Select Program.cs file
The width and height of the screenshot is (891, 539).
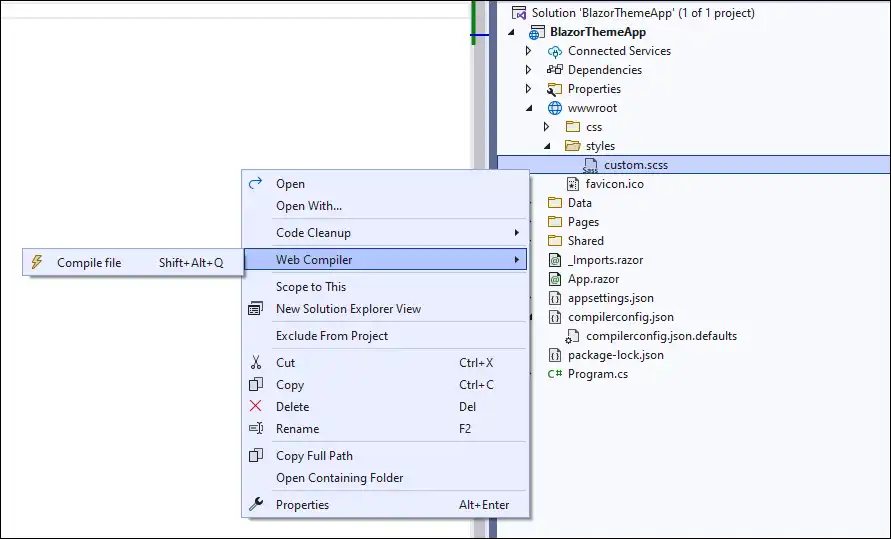tap(598, 374)
